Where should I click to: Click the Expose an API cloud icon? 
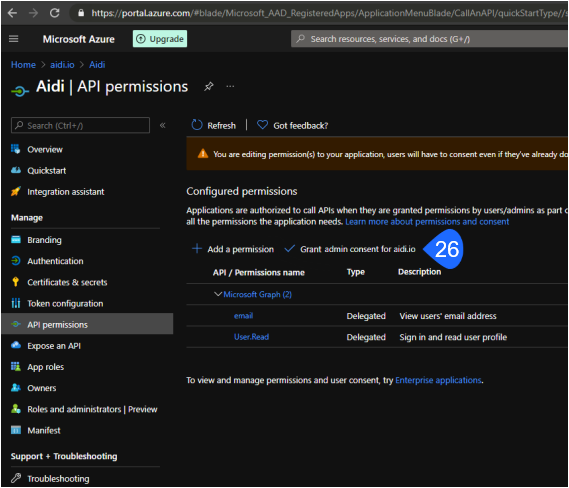pos(16,345)
